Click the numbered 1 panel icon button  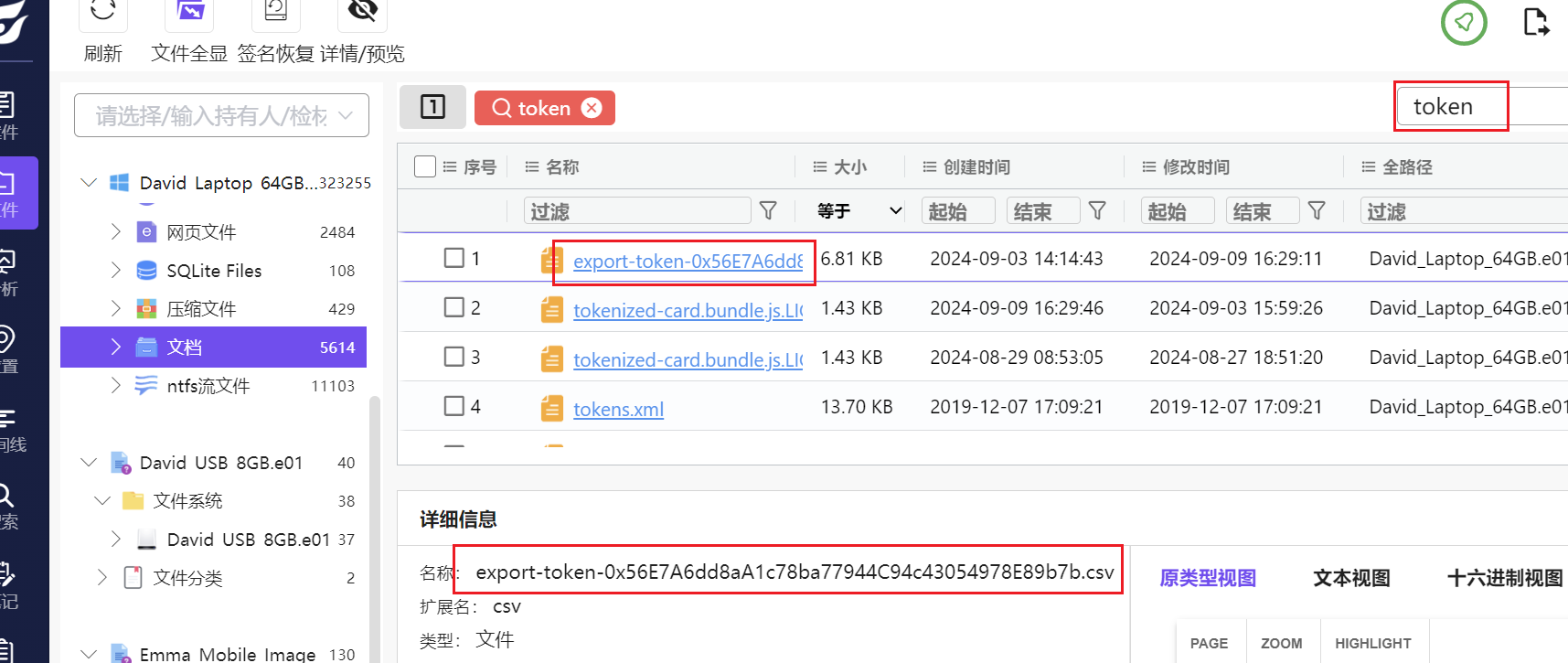pos(432,107)
